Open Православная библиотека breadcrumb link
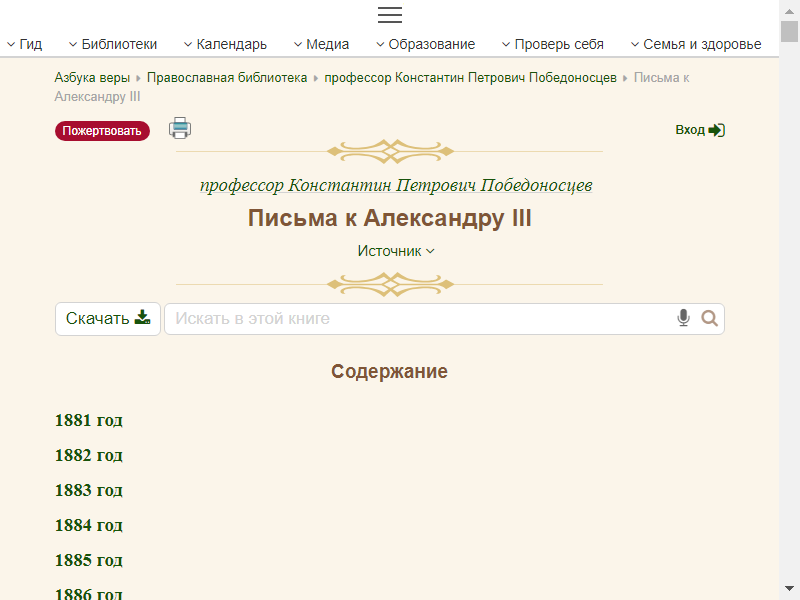Viewport: 800px width, 600px height. pyautogui.click(x=227, y=77)
